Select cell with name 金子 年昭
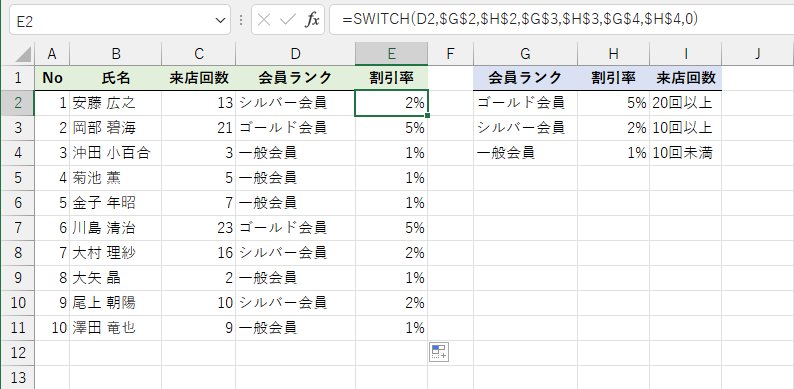The image size is (794, 389). click(x=116, y=203)
